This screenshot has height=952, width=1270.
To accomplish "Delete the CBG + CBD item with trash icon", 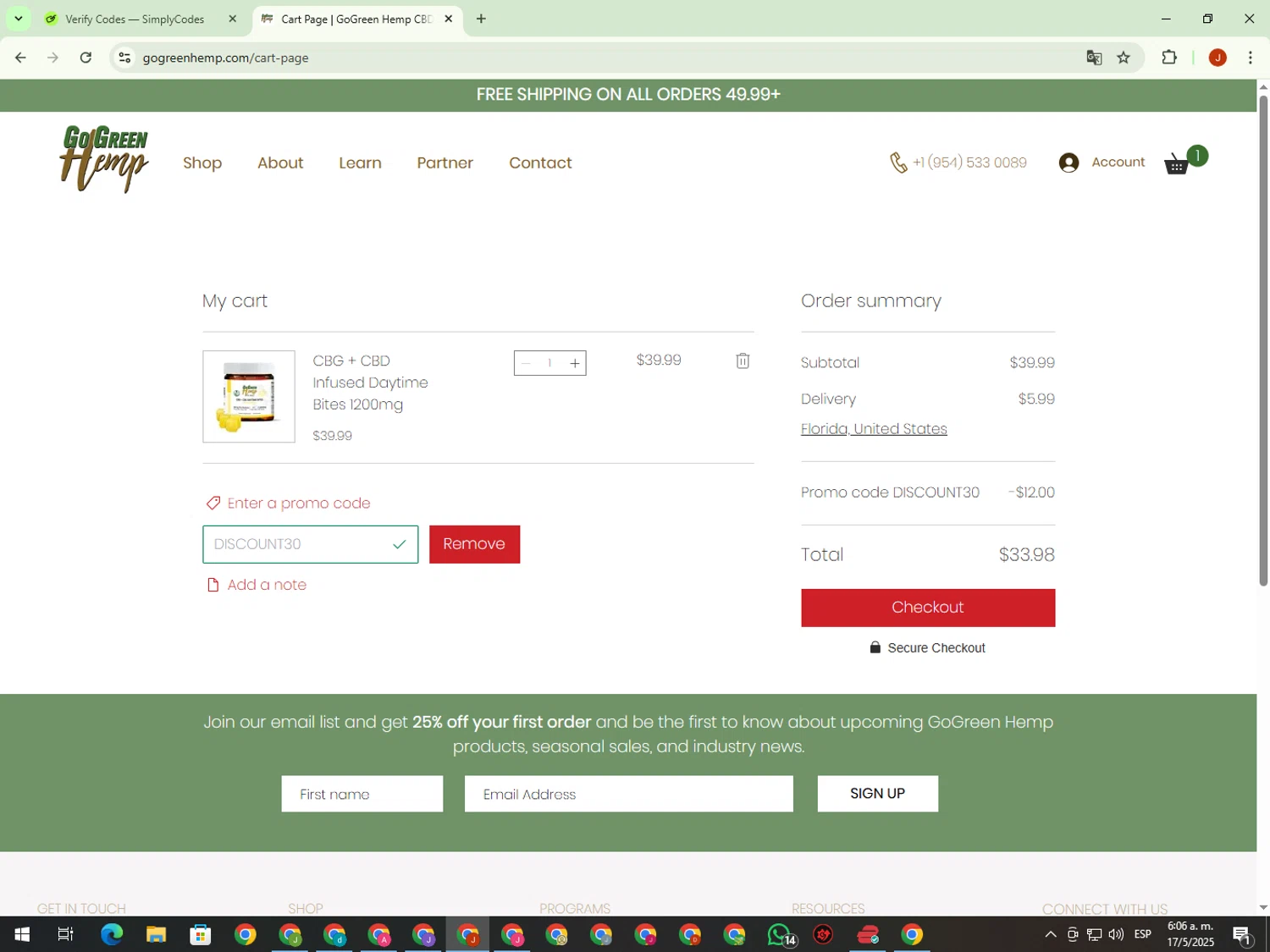I will point(743,360).
